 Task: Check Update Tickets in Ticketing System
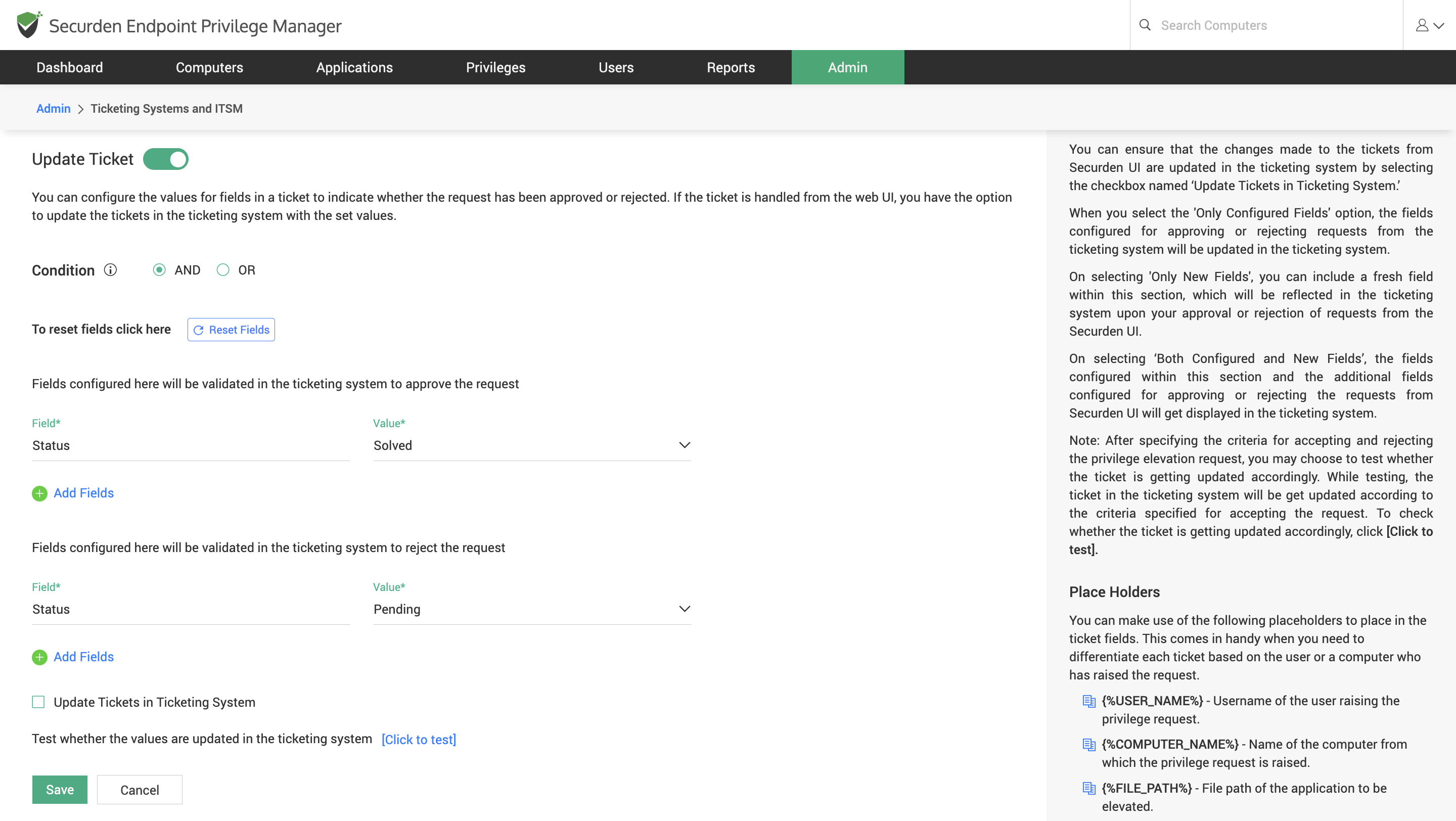pyautogui.click(x=38, y=702)
